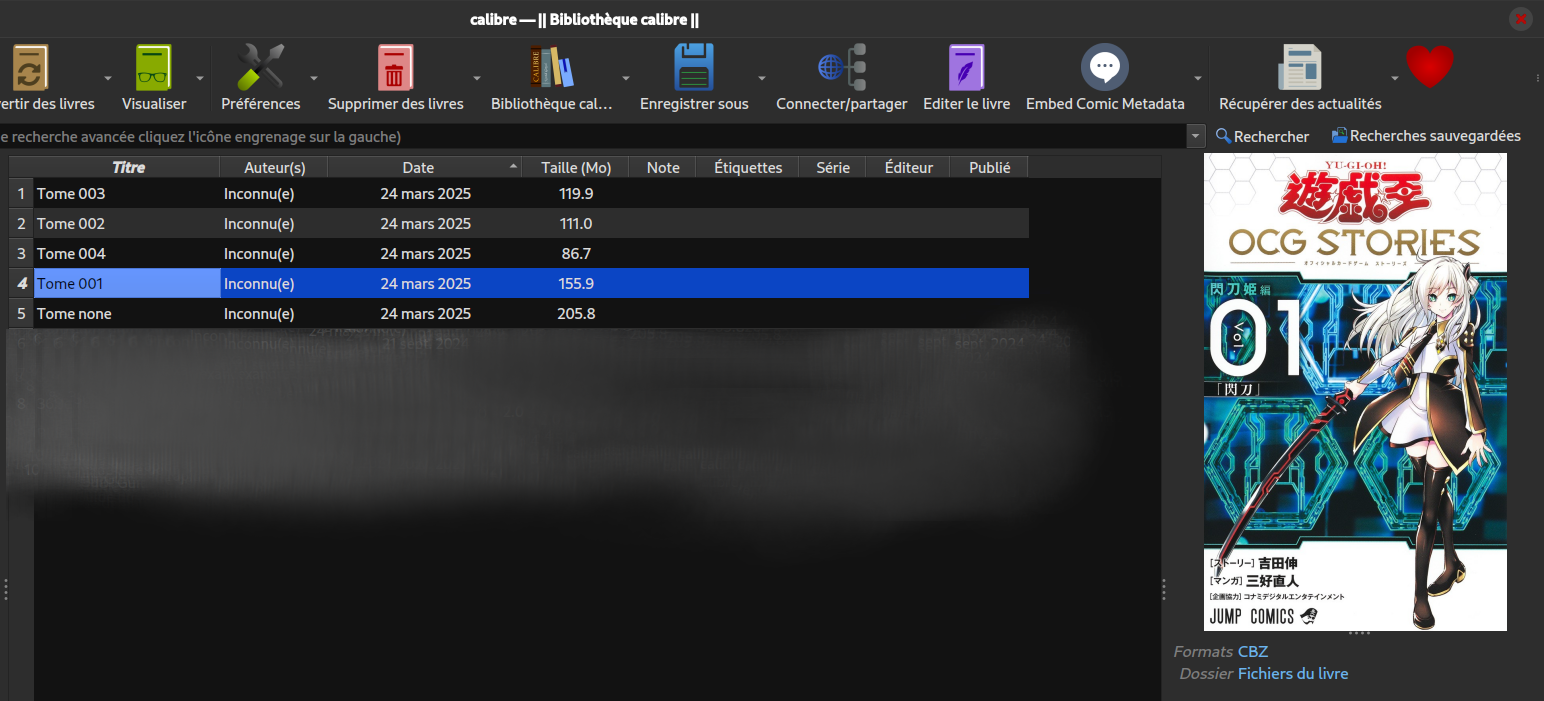Click the Embed Comic Metadata speech bubble icon

[x=1104, y=68]
